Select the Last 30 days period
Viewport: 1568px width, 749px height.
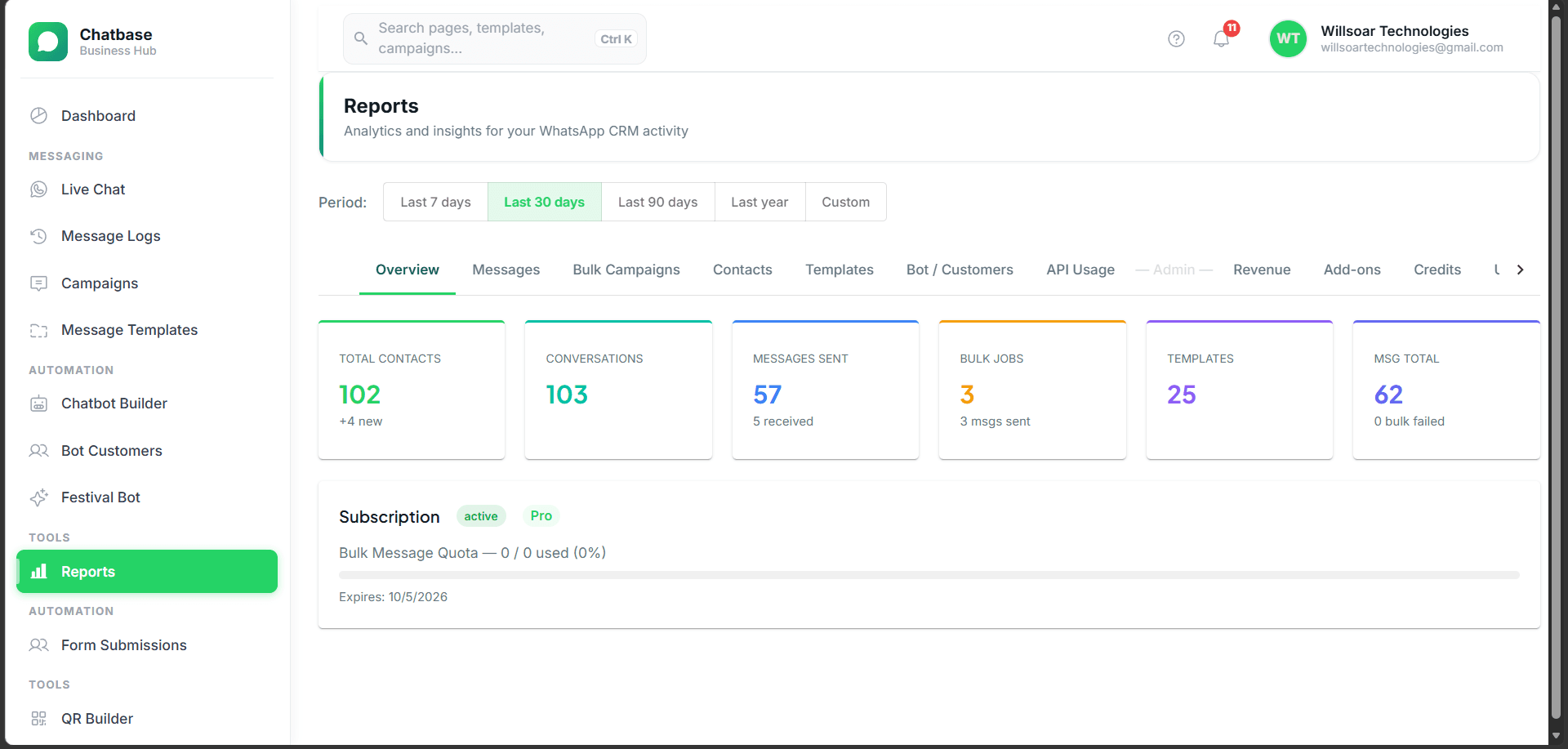point(544,202)
